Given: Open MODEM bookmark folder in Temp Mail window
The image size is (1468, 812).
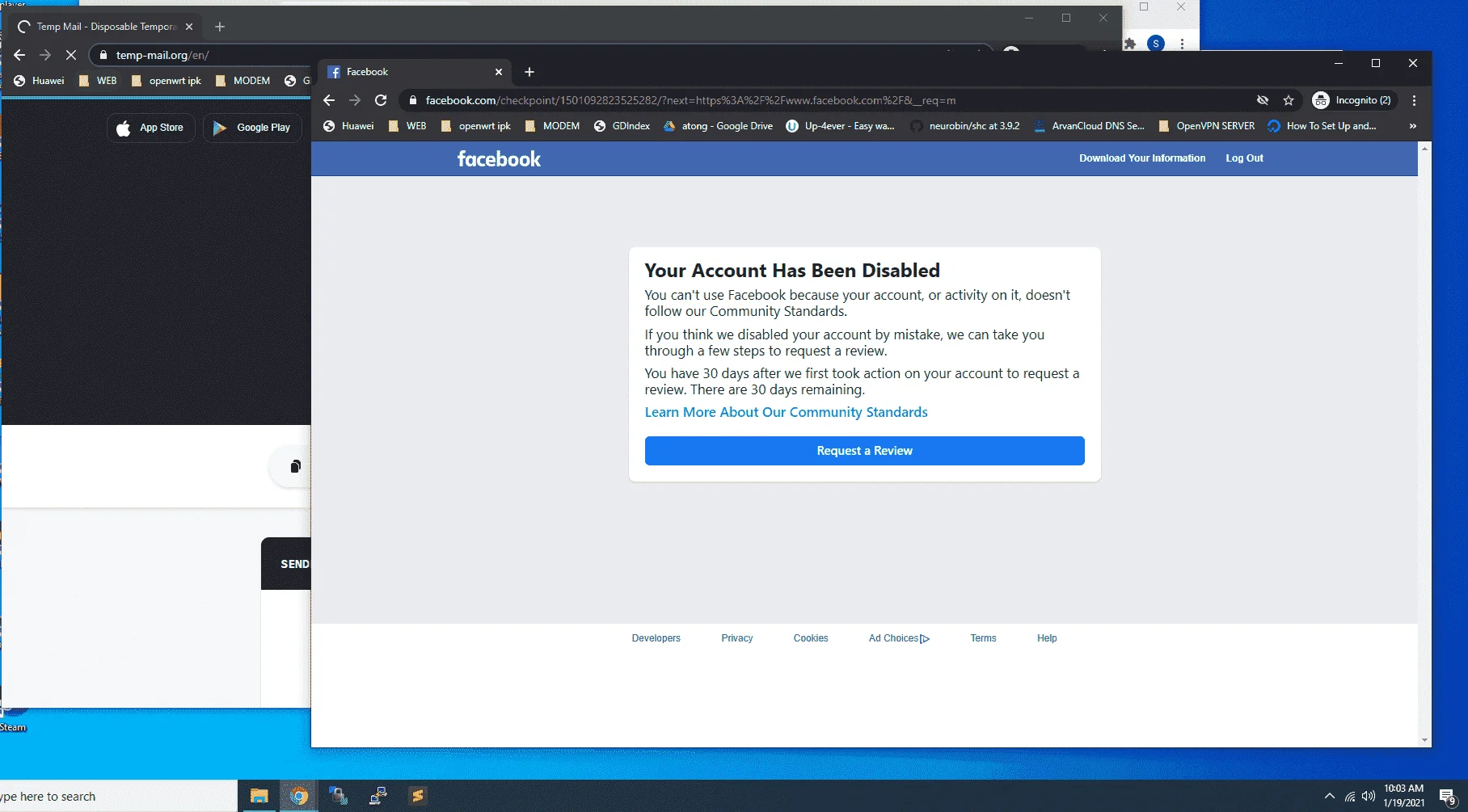Looking at the screenshot, I should [243, 81].
